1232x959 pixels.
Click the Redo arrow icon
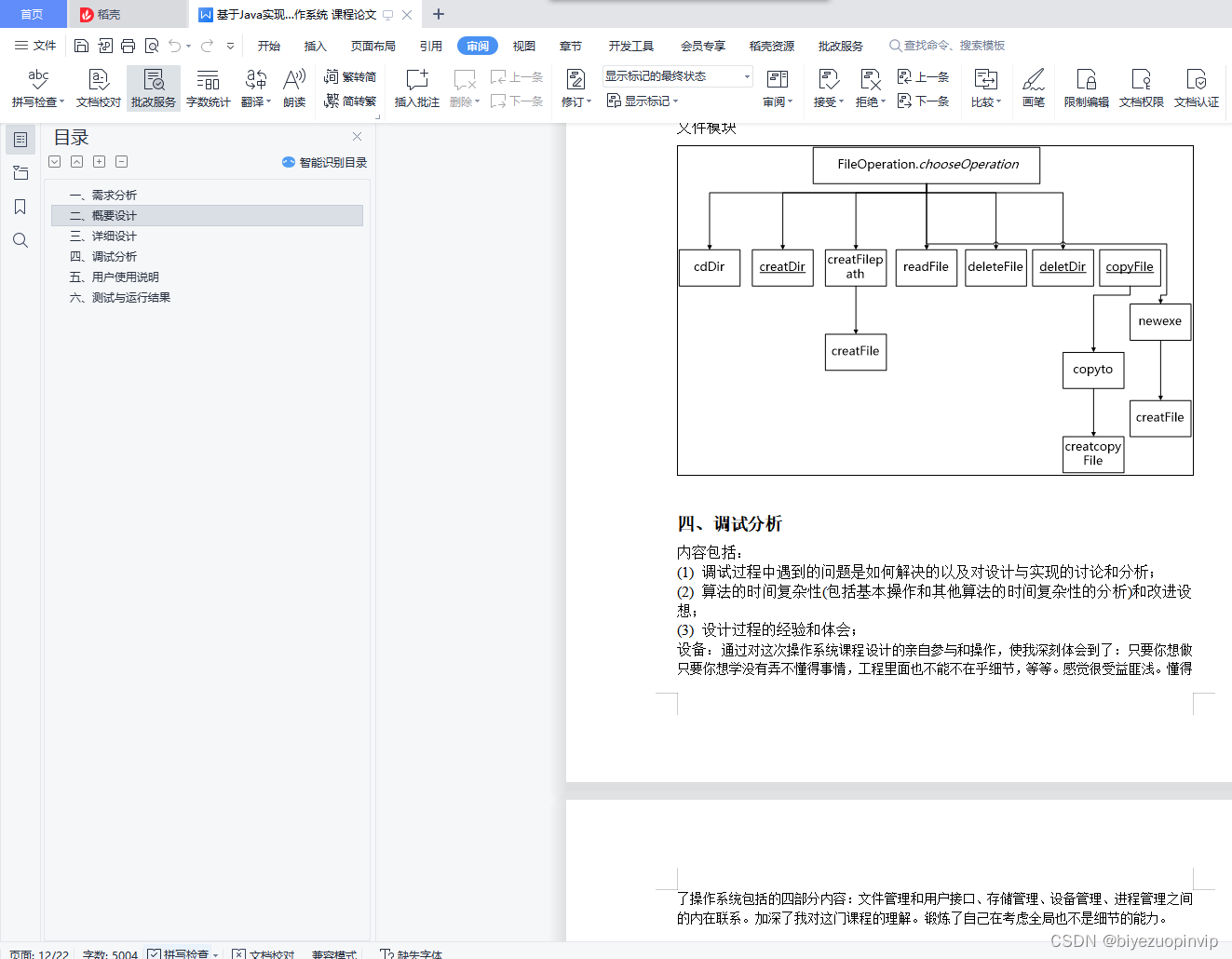[x=207, y=46]
